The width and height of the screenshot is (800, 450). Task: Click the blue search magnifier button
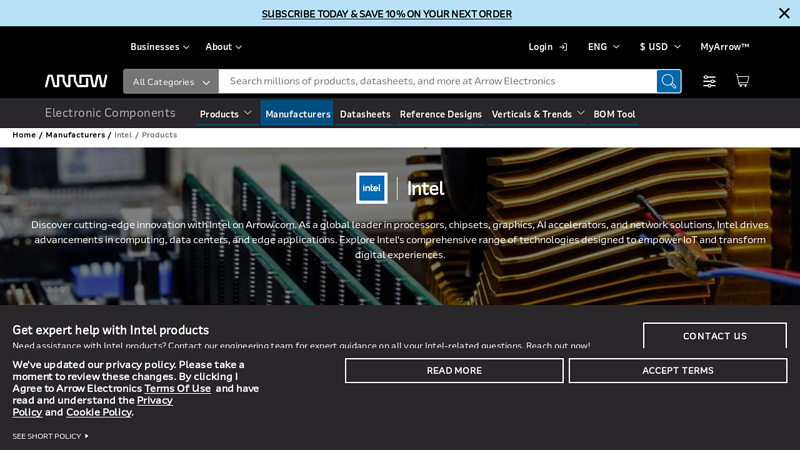668,81
